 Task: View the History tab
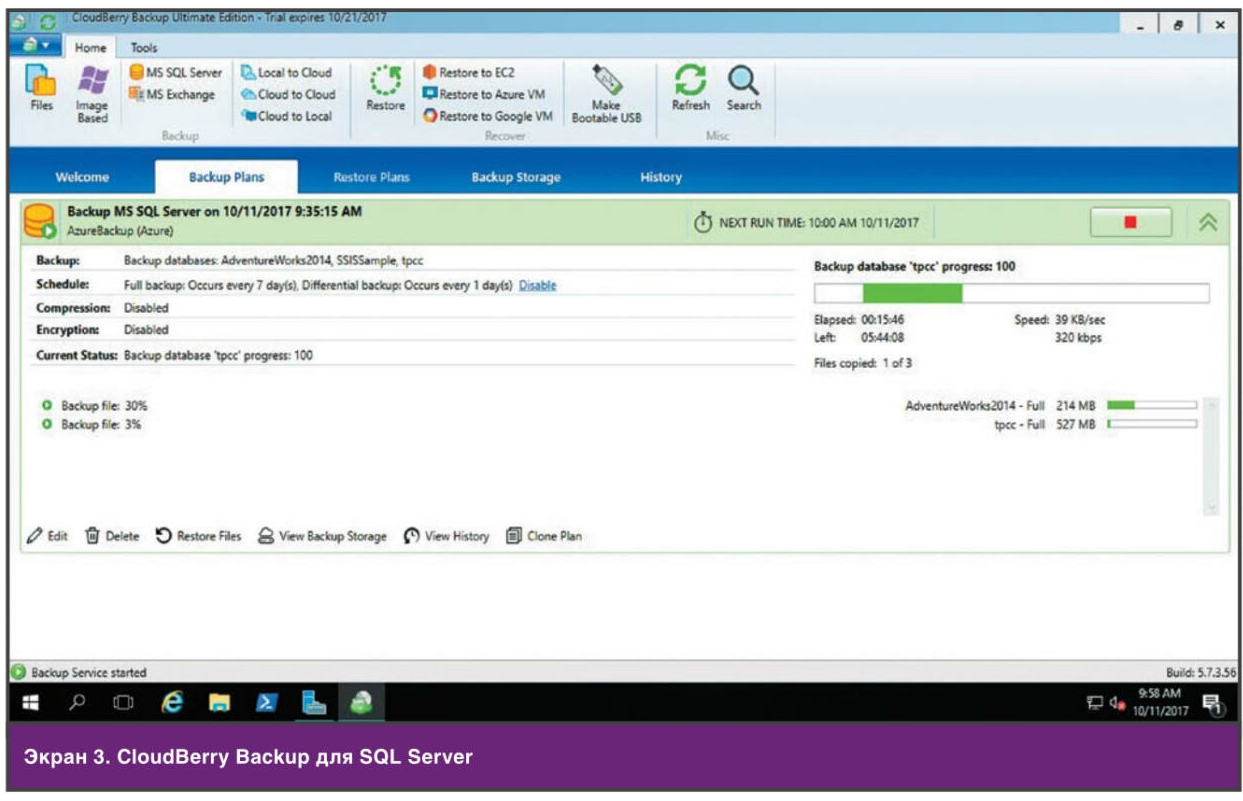660,177
